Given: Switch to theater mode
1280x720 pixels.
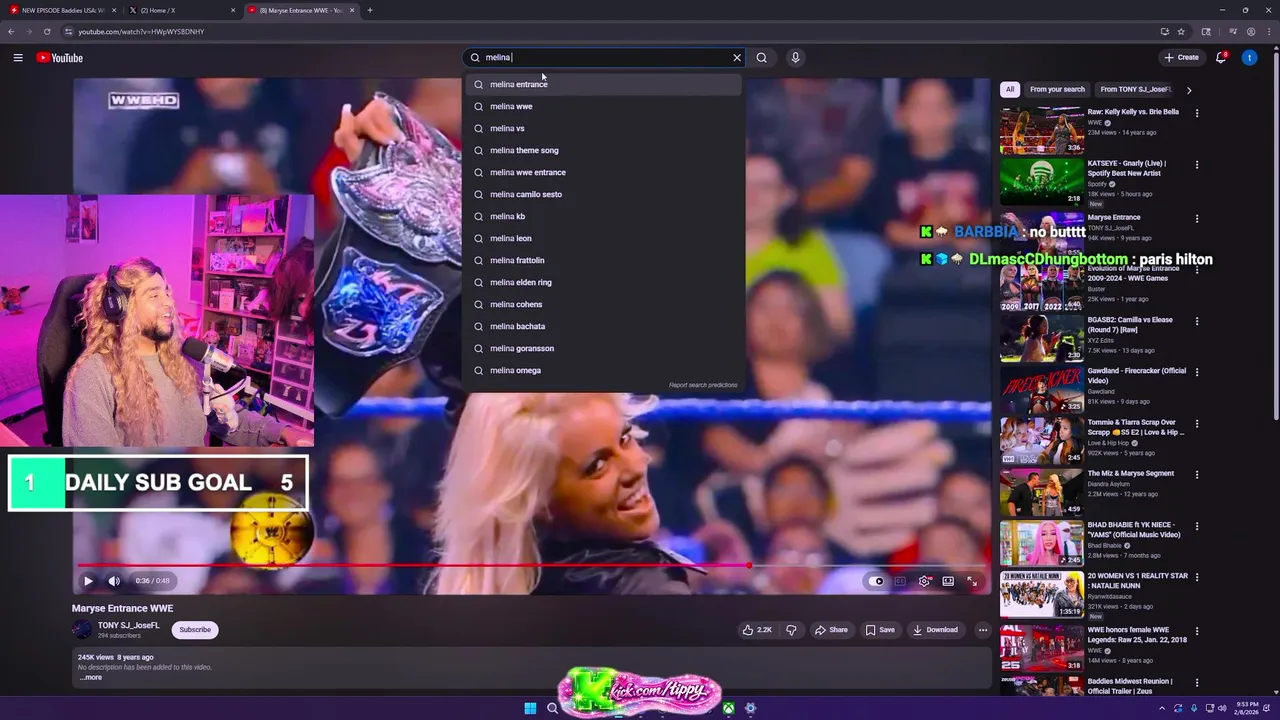Looking at the screenshot, I should click(948, 581).
